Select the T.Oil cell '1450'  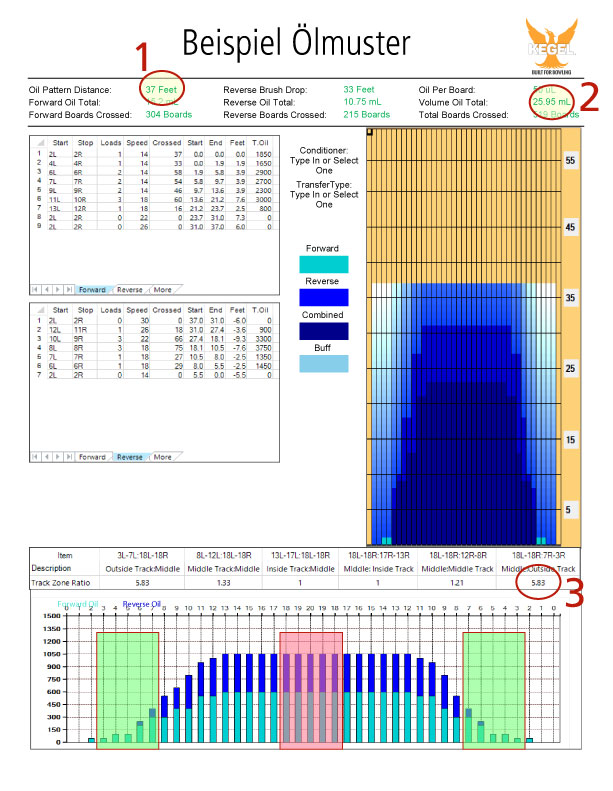point(263,366)
